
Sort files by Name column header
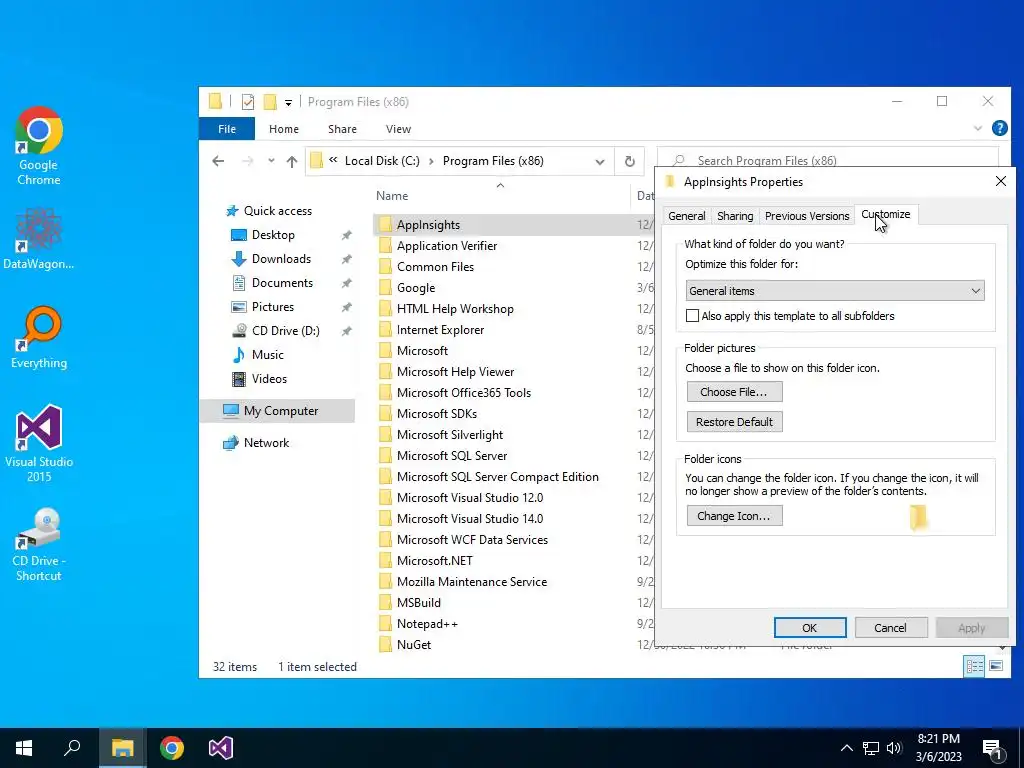pos(392,196)
